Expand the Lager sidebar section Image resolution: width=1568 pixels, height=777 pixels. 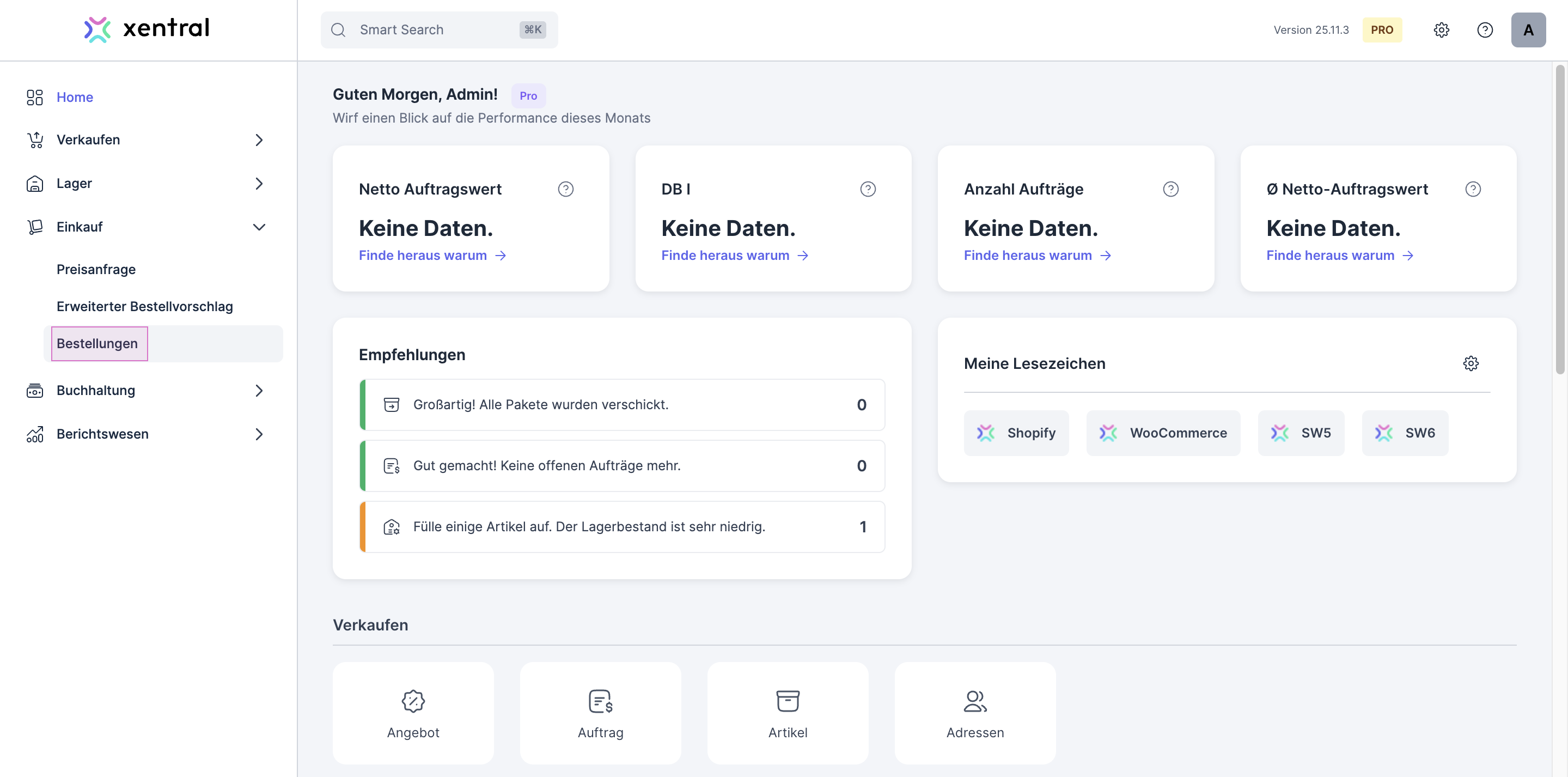click(259, 183)
